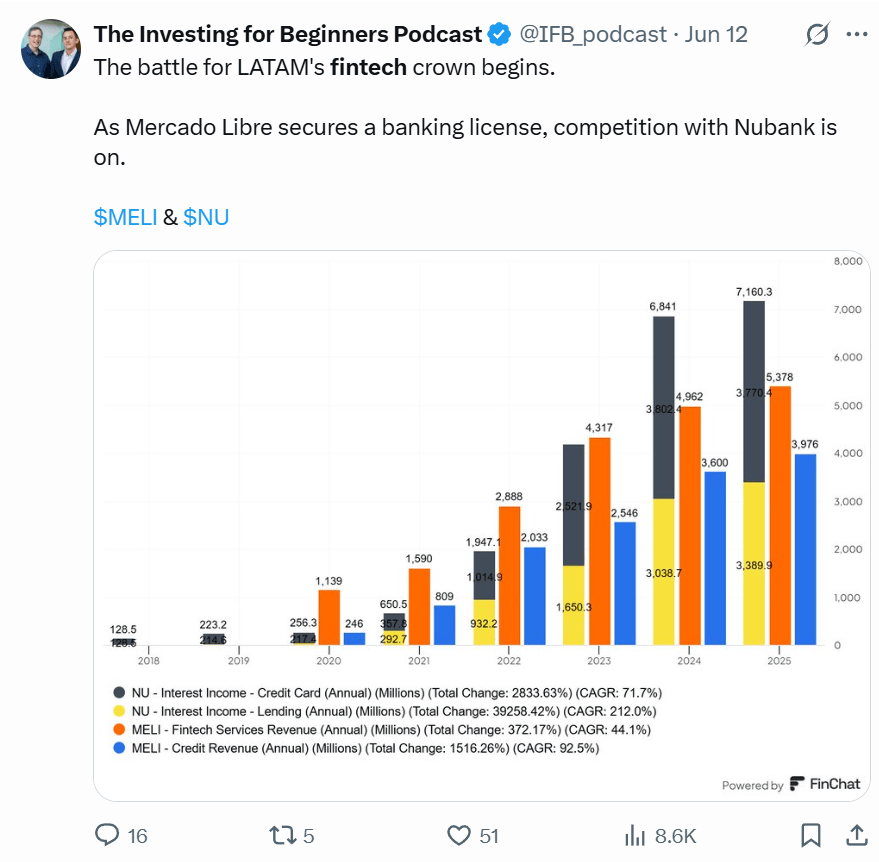
Task: Click the blue MELI Credit Revenue legend dot
Action: pyautogui.click(x=119, y=749)
